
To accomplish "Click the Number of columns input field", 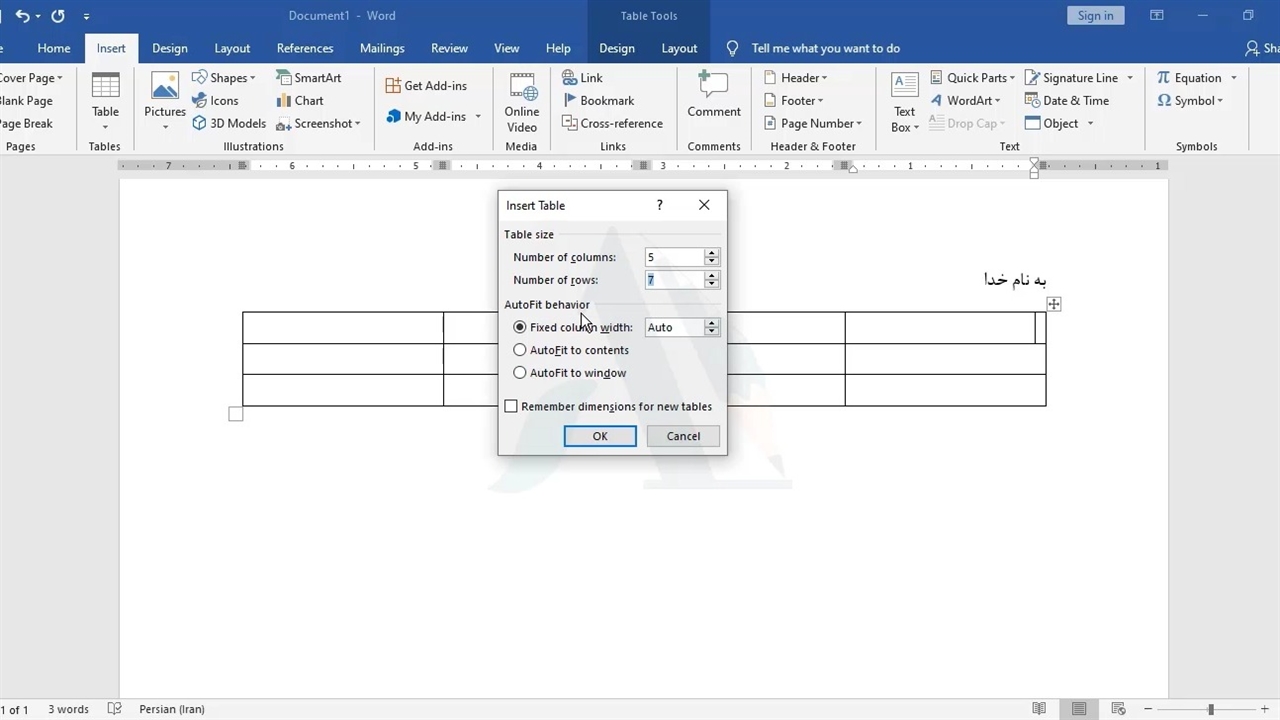I will pos(673,258).
